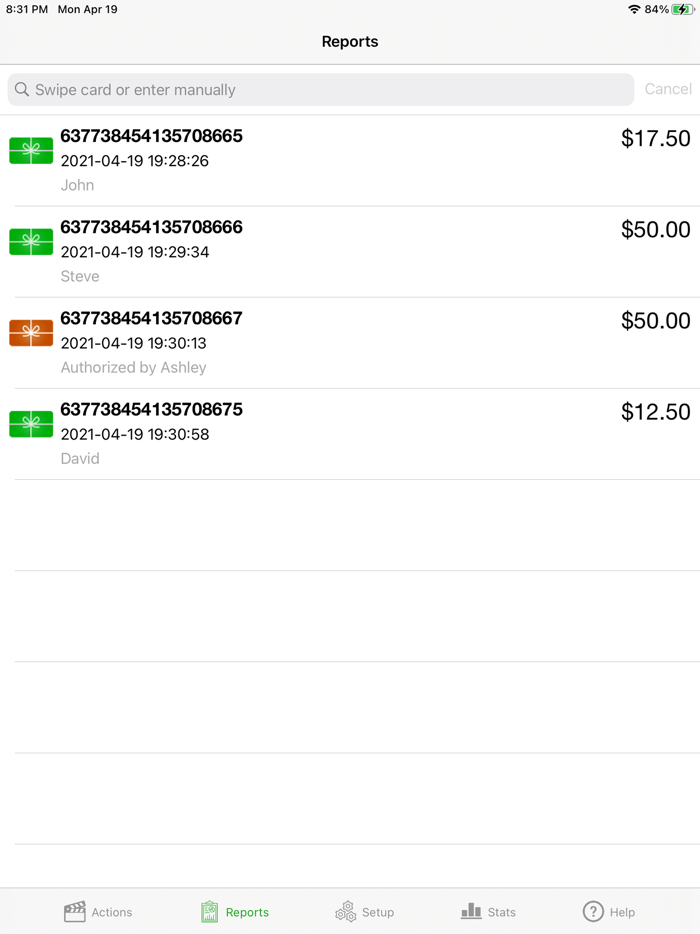This screenshot has width=700, height=934.
Task: Select the transaction authorized by Ashley
Action: coord(350,342)
